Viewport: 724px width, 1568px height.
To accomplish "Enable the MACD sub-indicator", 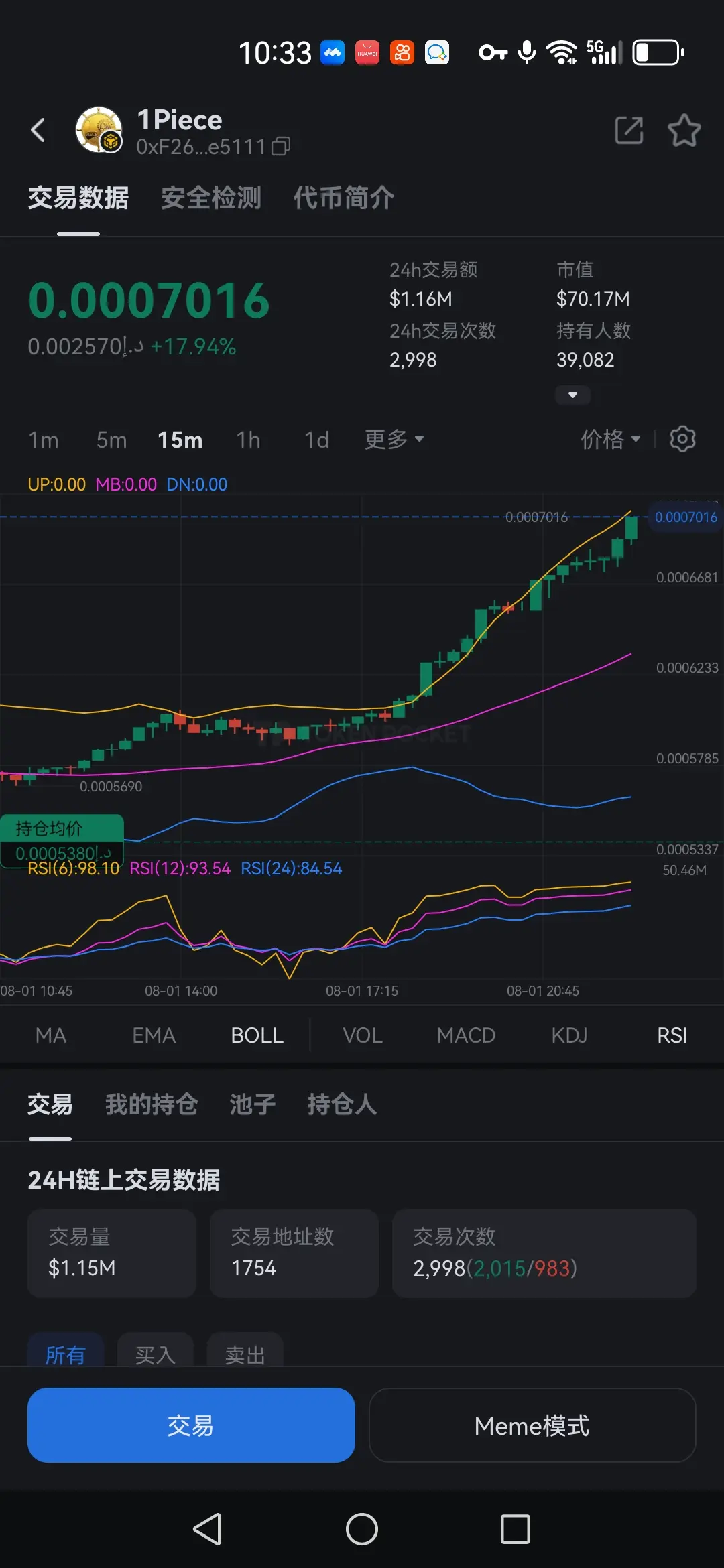I will 466,1035.
